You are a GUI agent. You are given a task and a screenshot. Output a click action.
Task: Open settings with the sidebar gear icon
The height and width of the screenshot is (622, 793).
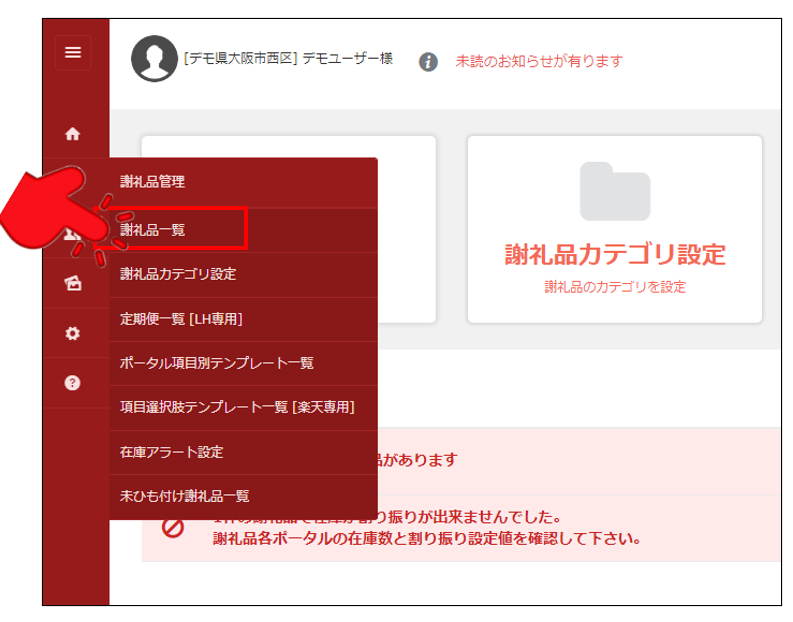pos(72,333)
